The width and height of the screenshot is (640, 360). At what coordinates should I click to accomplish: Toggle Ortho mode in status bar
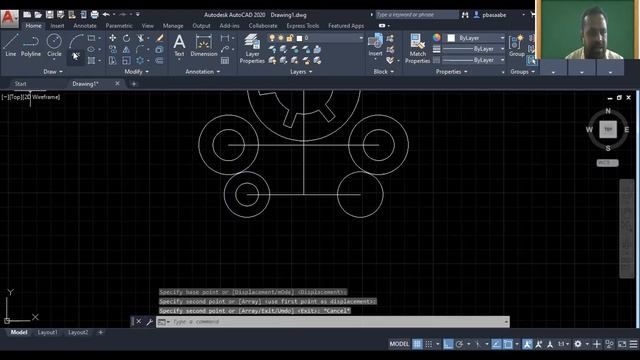(448, 344)
